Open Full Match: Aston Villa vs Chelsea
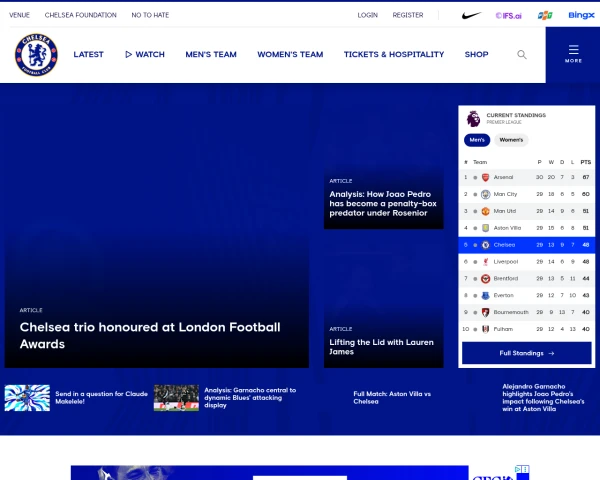This screenshot has height=480, width=600. [392, 398]
